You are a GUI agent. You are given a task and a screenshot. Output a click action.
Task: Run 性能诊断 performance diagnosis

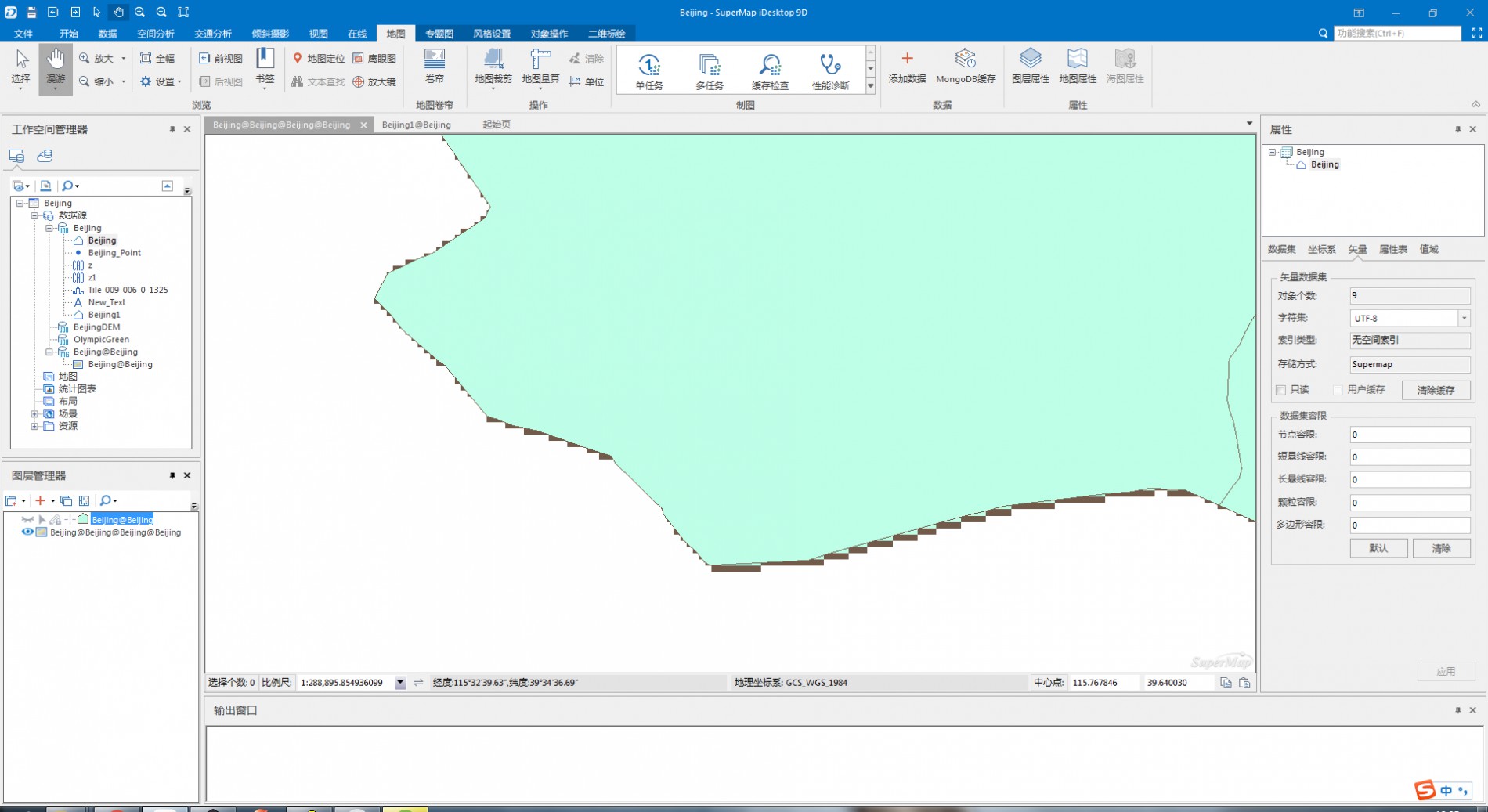[830, 71]
